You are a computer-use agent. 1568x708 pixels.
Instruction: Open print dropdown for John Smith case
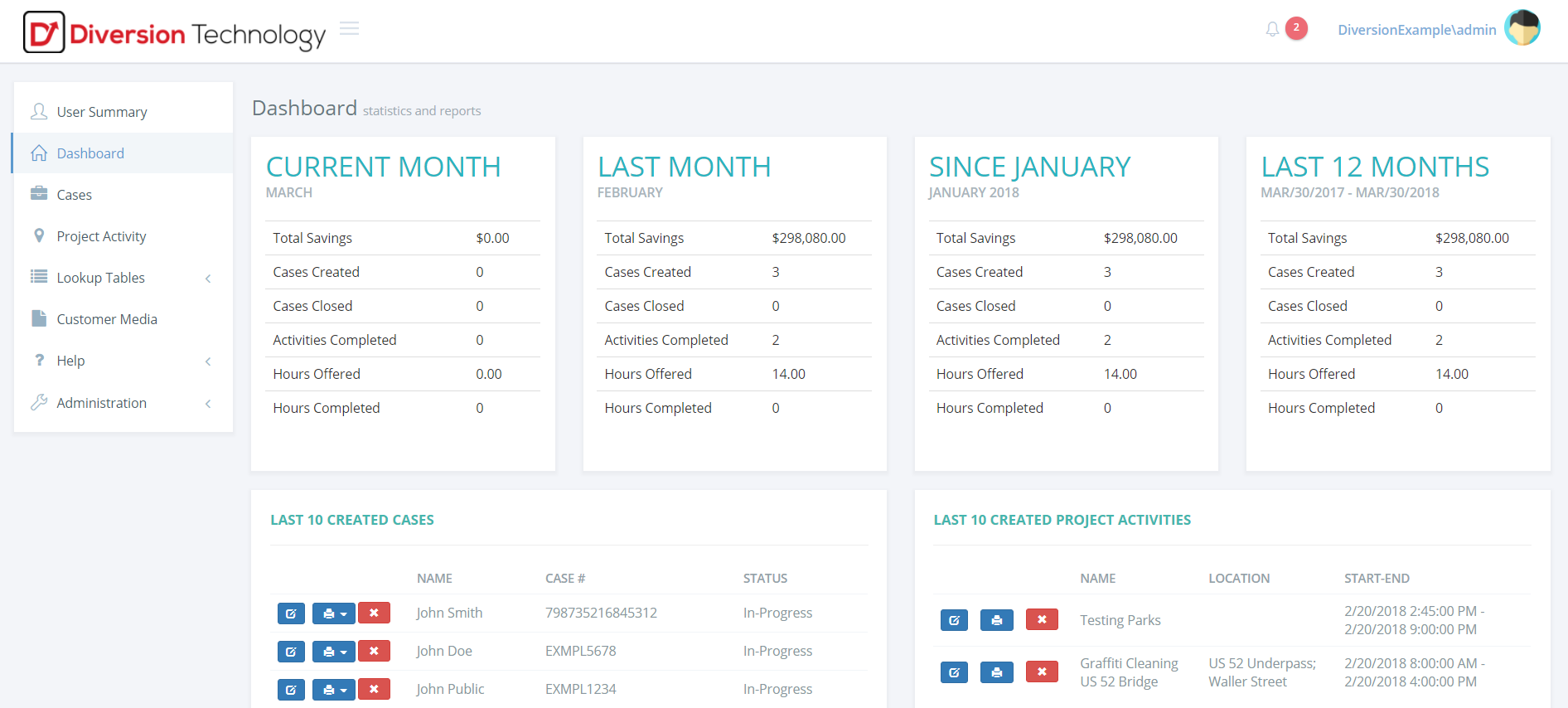(x=334, y=613)
